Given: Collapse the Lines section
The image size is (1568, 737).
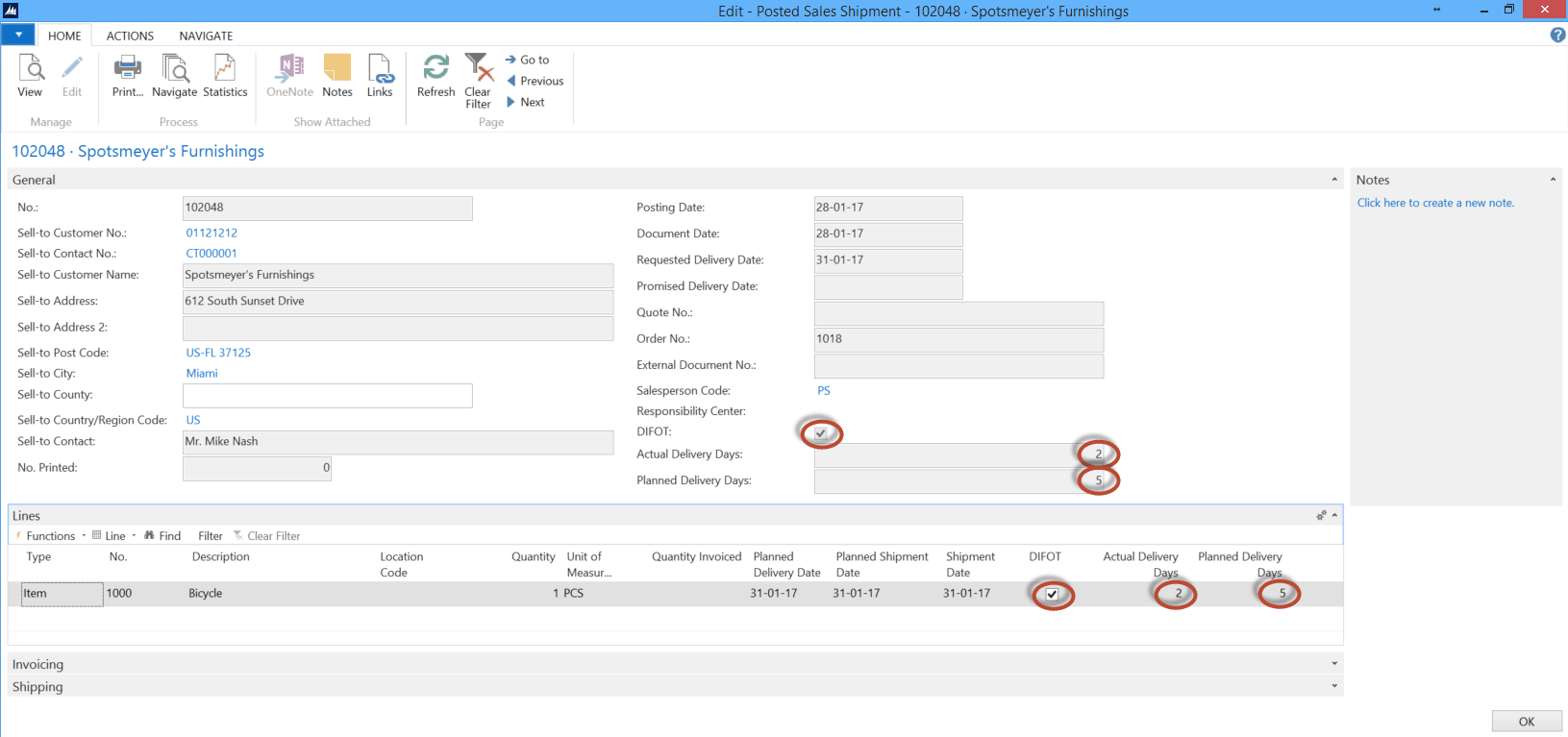Looking at the screenshot, I should coord(1335,516).
